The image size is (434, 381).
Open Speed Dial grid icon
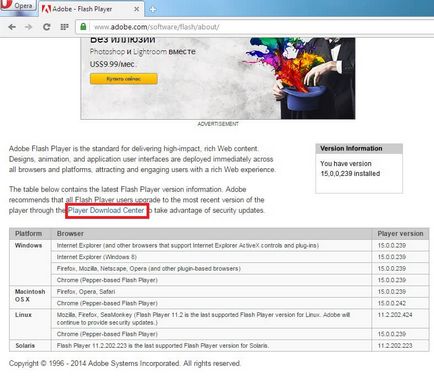(64, 27)
